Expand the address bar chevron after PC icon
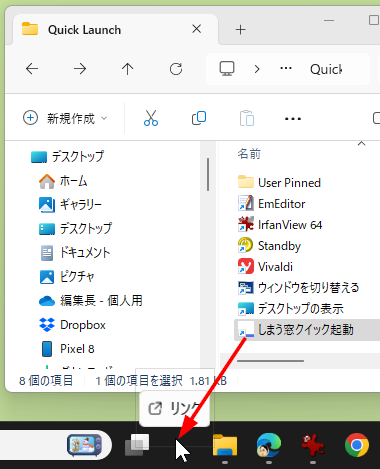380x469 pixels. pos(257,69)
